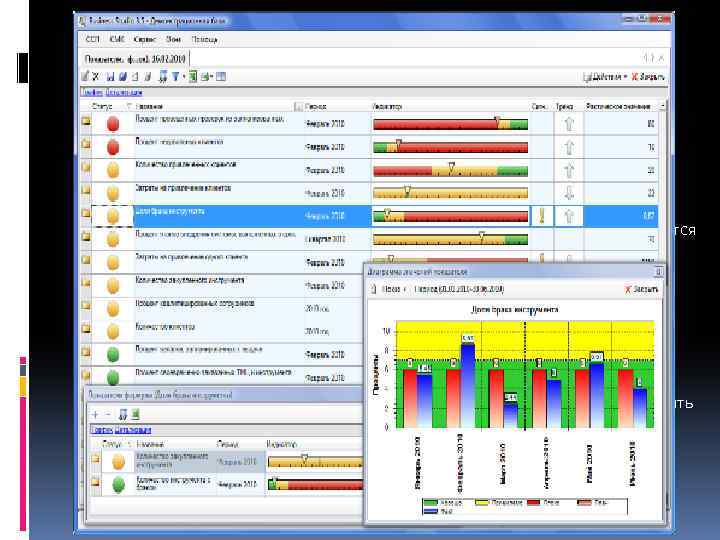This screenshot has height=540, width=720.
Task: Click value 8.87 in the selected row
Action: click(648, 216)
